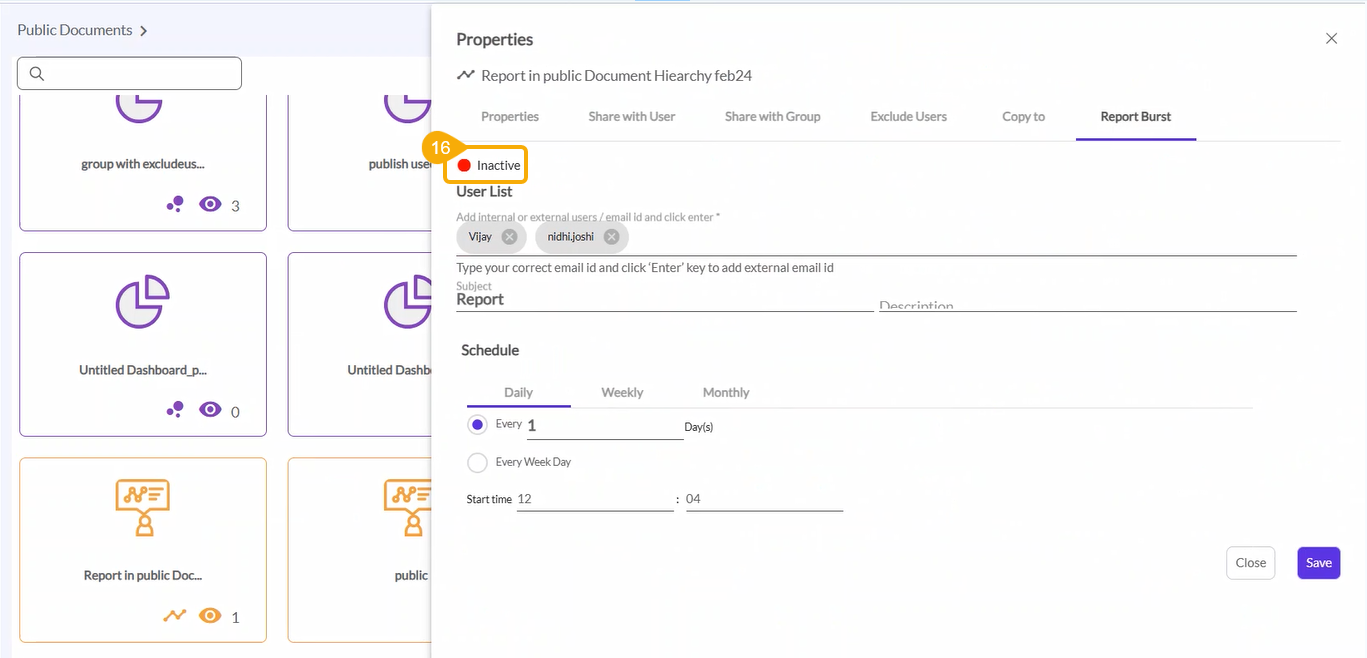Click the report icon on Report in public Doc card
Screen dimensions: 1367x658
143,507
